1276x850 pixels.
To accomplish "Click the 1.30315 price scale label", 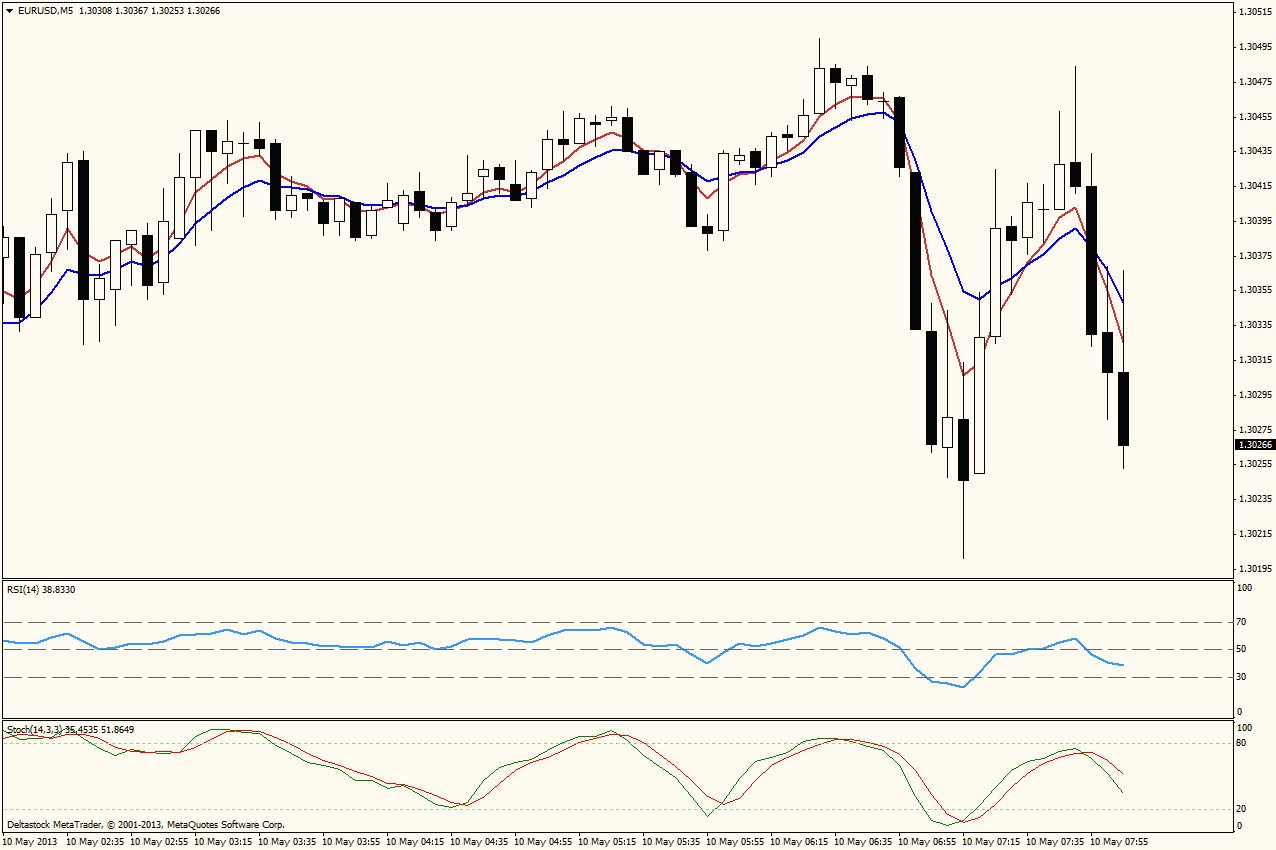I will pos(1256,360).
